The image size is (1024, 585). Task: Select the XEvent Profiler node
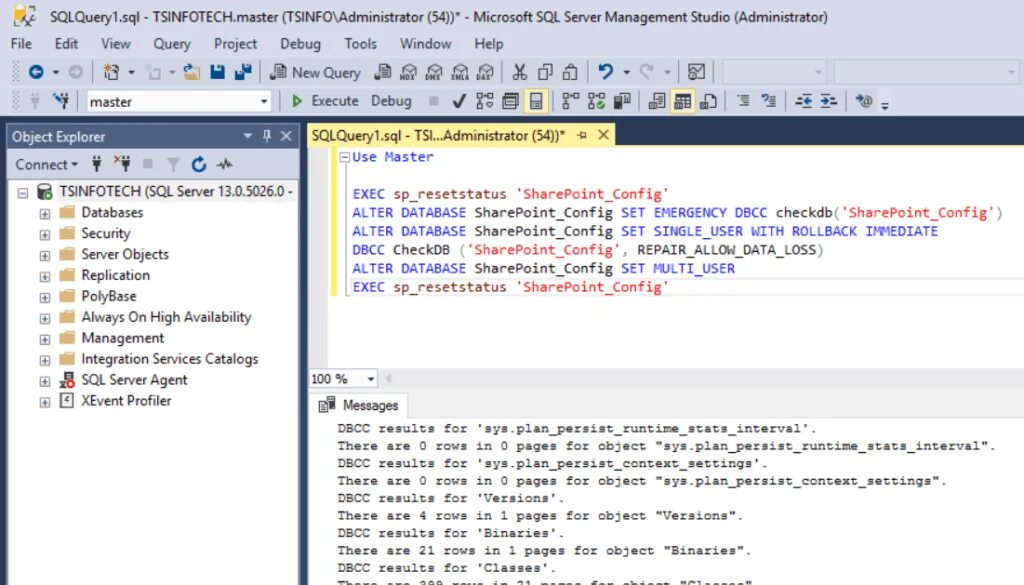126,400
